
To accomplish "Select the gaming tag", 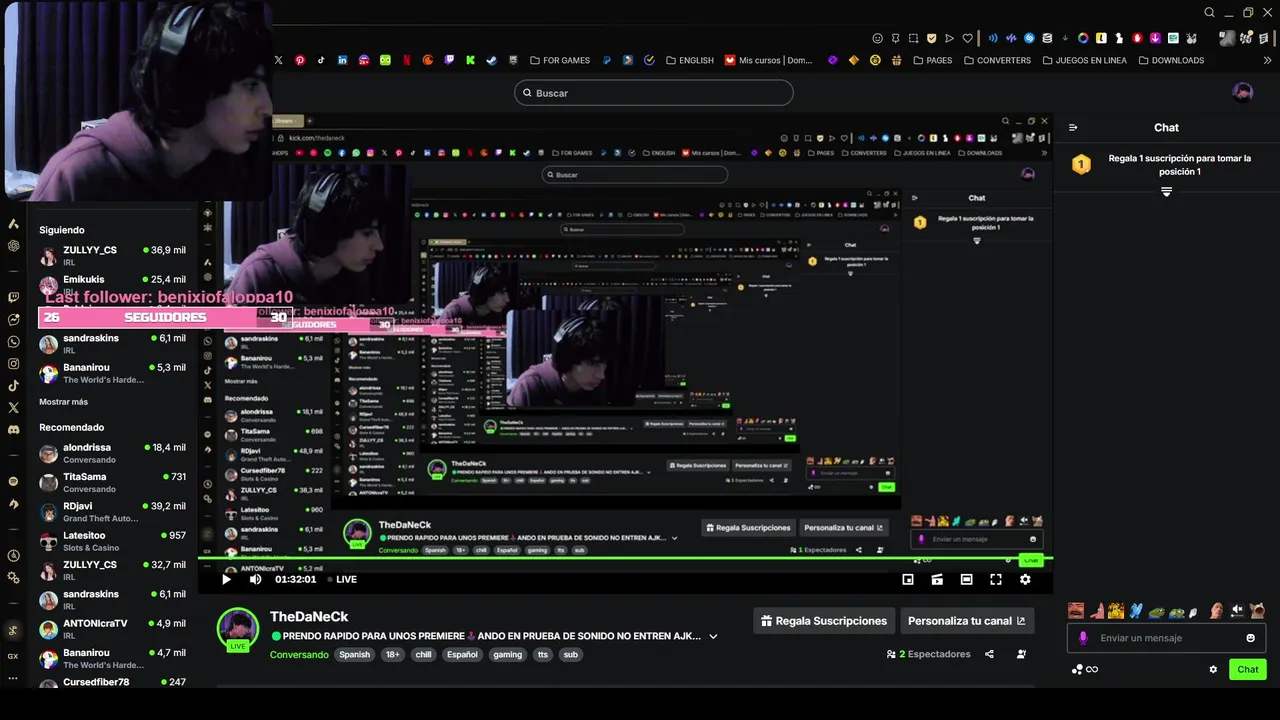I will click(508, 655).
